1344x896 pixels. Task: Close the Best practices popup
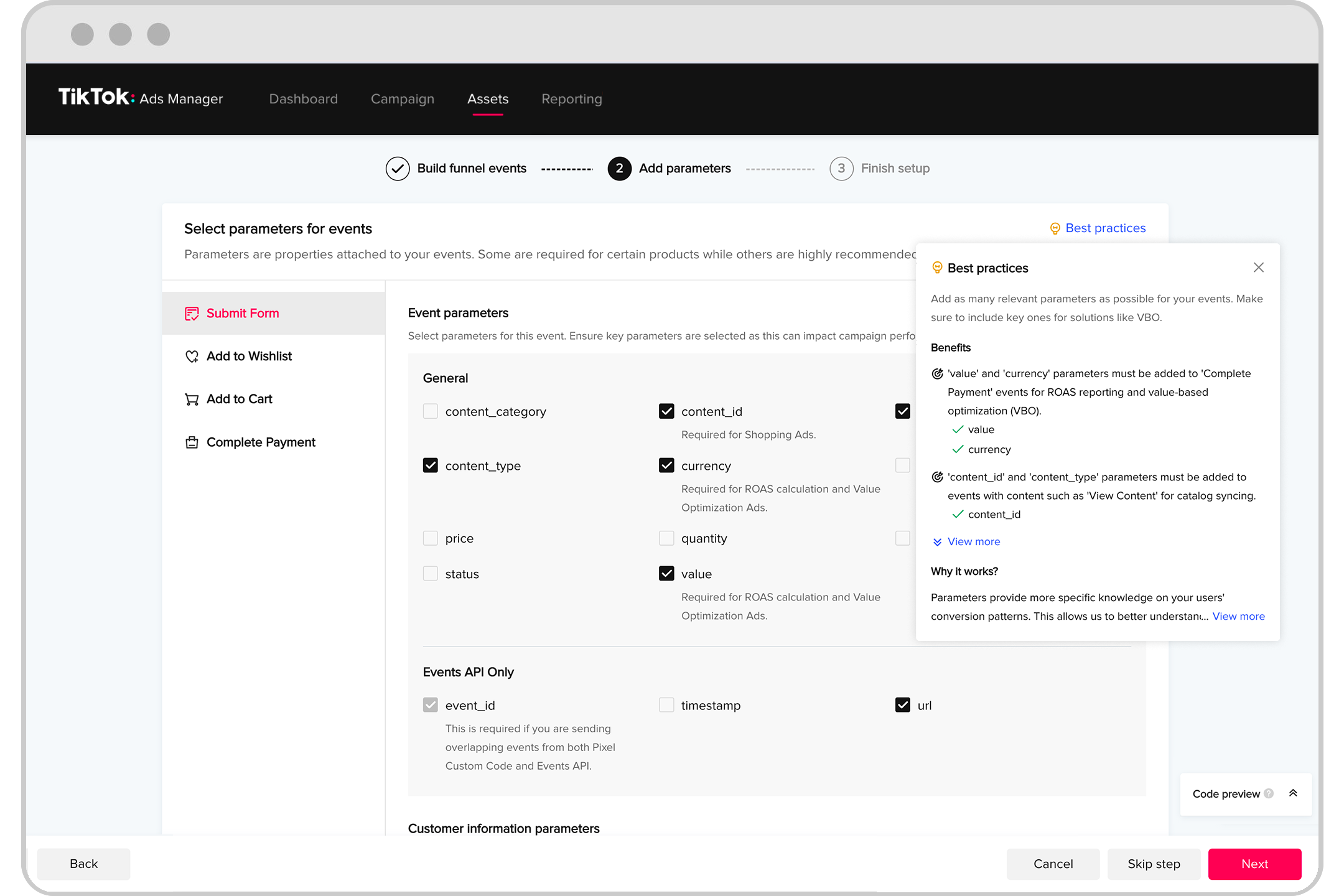click(1258, 268)
